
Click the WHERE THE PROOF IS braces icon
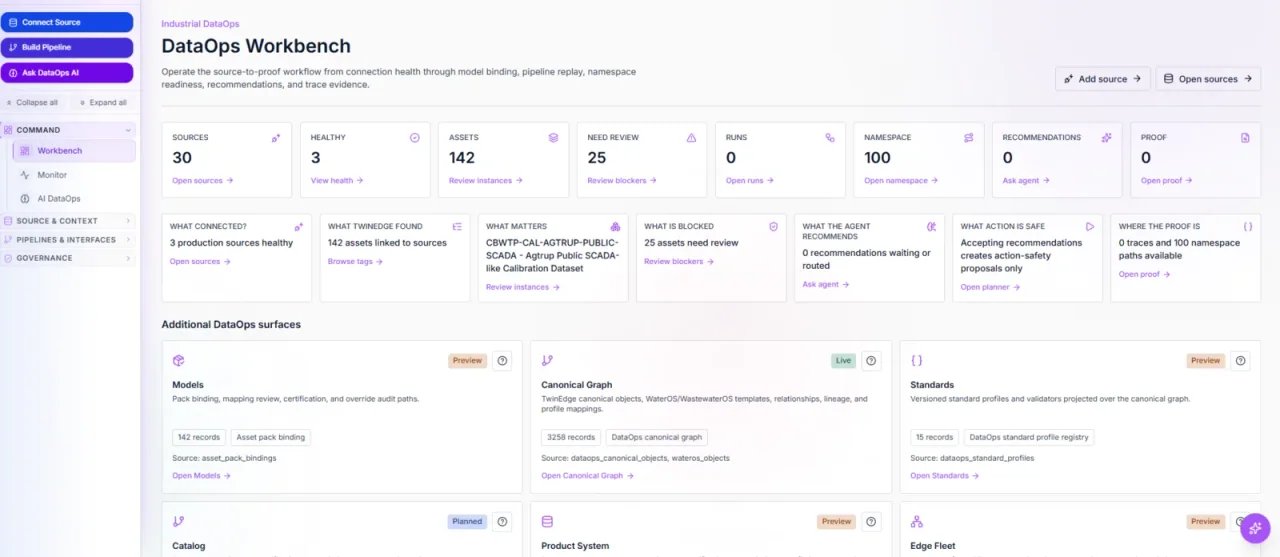pos(1247,227)
